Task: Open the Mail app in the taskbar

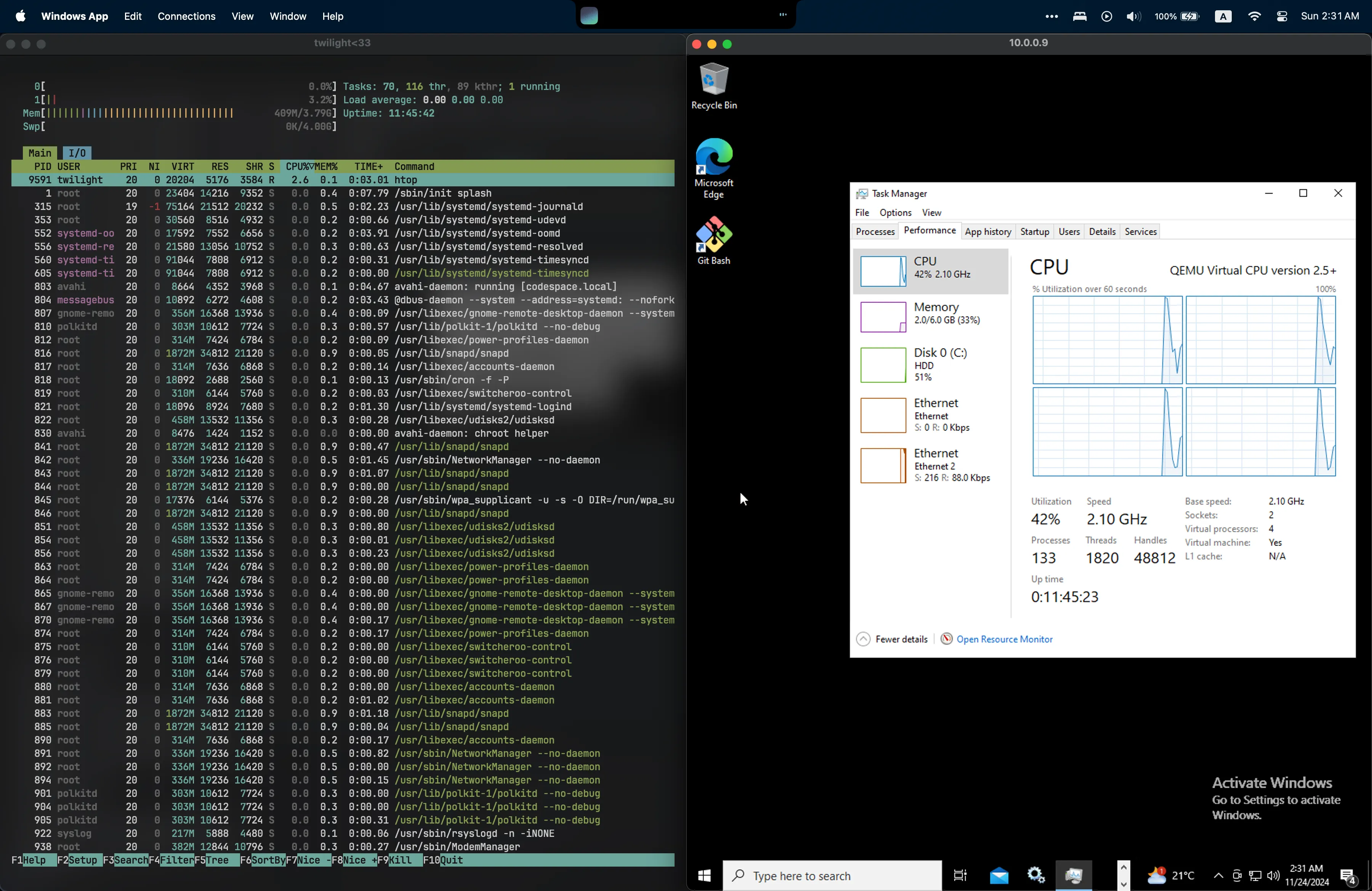Action: [999, 875]
